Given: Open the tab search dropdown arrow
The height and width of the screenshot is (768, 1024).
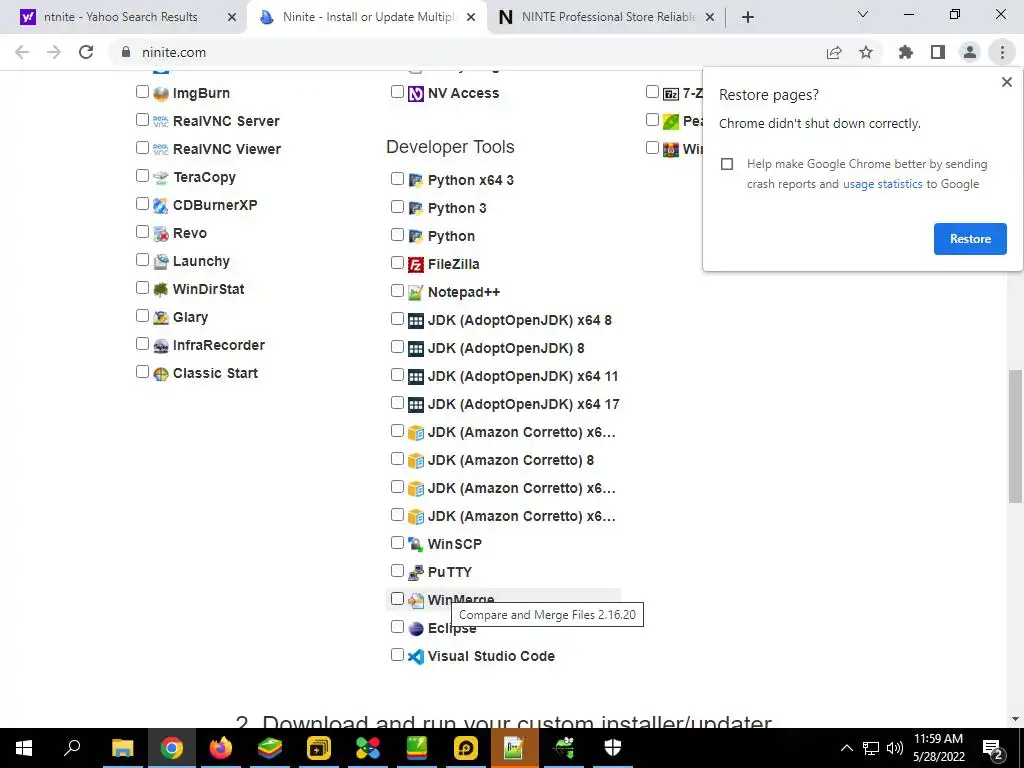Looking at the screenshot, I should tap(863, 14).
